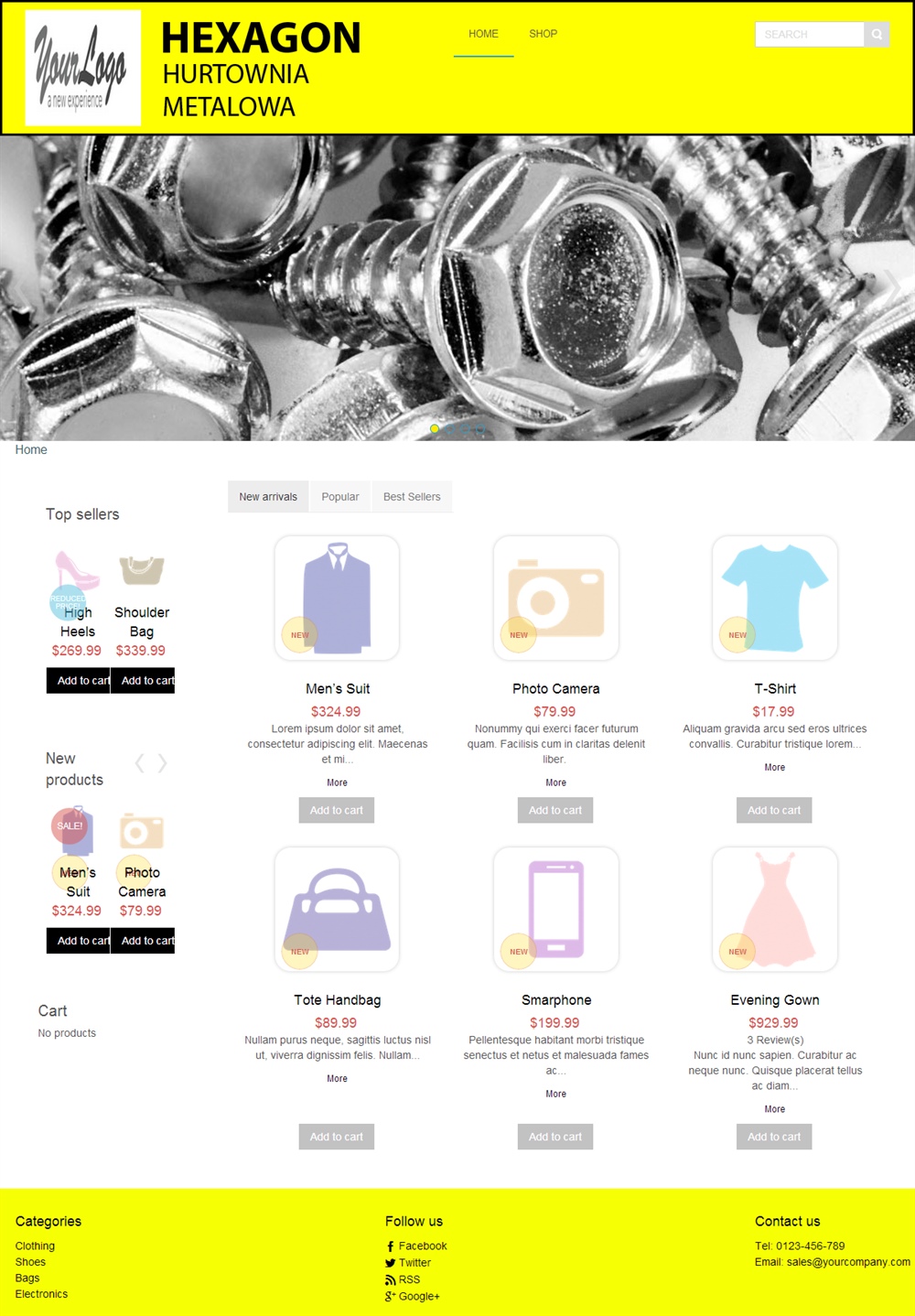The image size is (915, 1316).
Task: Click the RSS feed icon
Action: [390, 1279]
